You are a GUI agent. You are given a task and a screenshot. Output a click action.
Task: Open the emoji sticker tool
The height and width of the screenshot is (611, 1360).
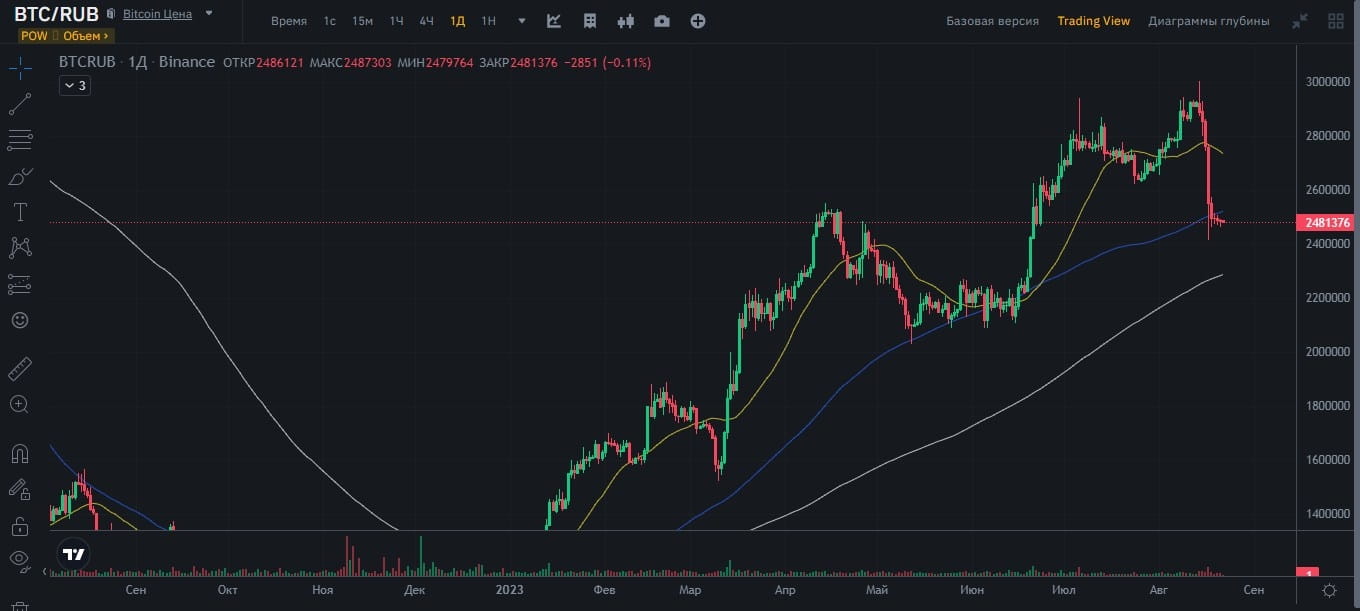(19, 320)
